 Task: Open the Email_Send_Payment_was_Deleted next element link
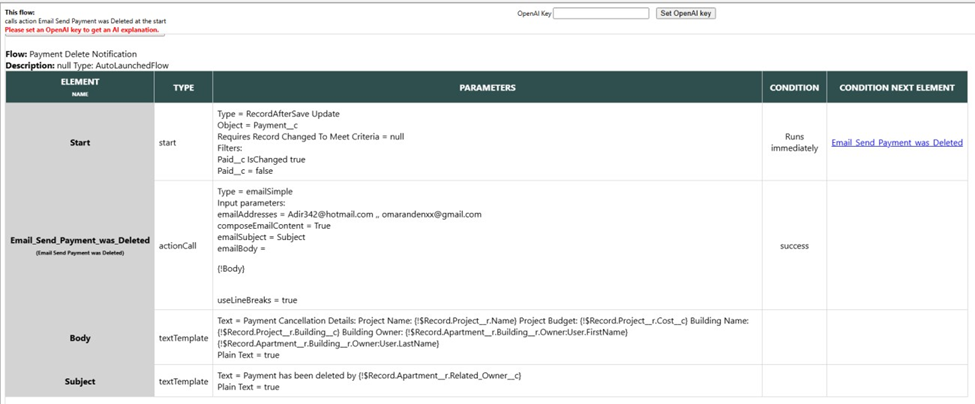pyautogui.click(x=896, y=143)
